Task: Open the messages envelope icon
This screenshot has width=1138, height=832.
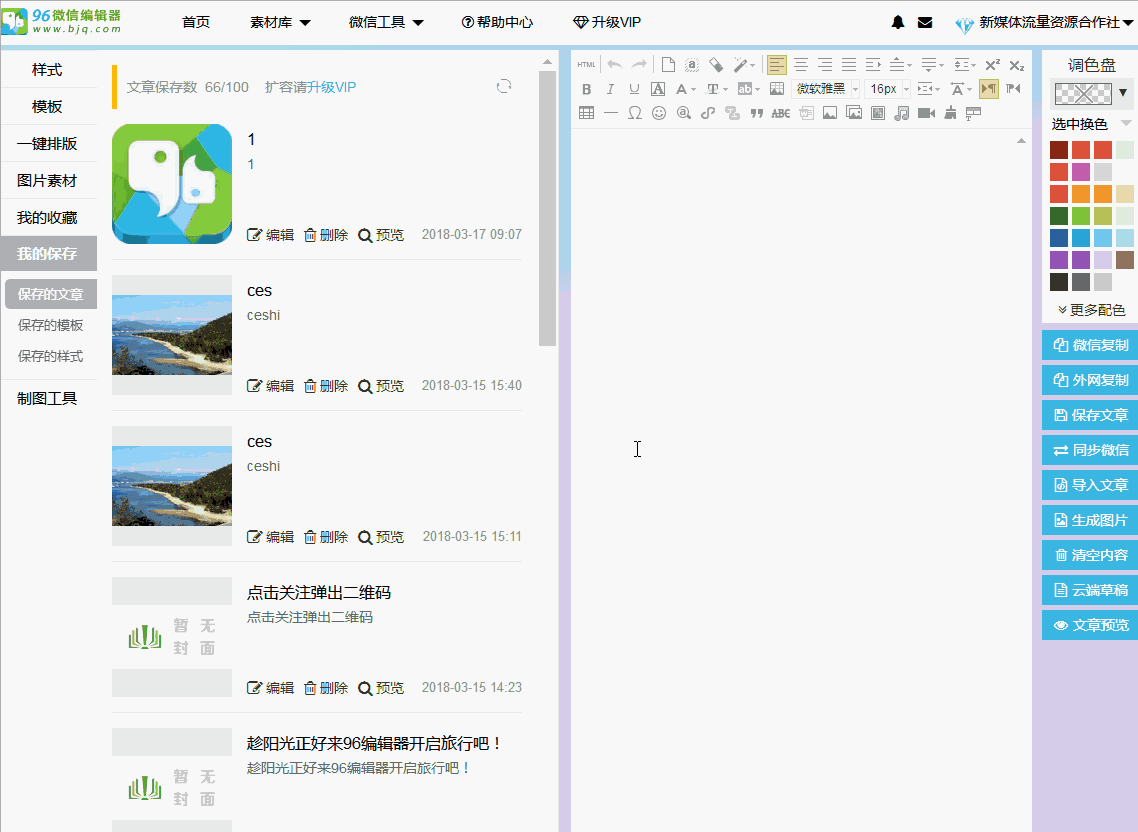Action: point(925,23)
